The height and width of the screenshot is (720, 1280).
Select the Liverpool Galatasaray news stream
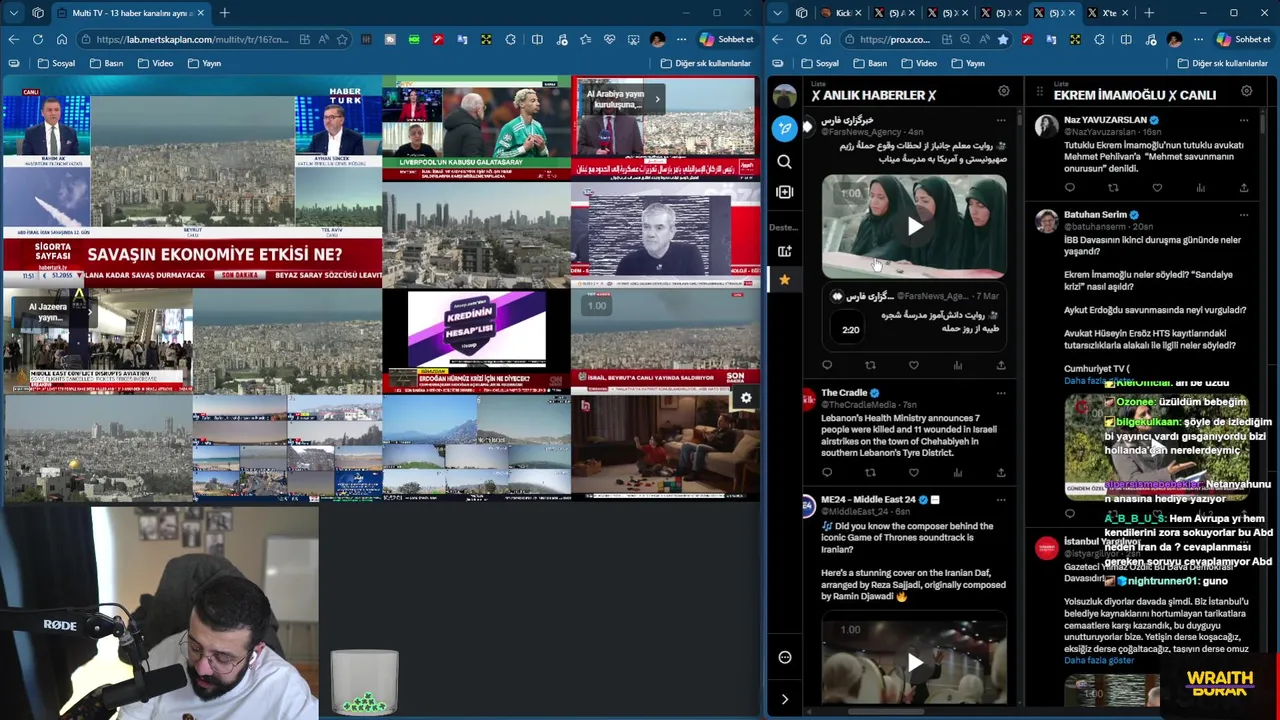click(x=476, y=129)
